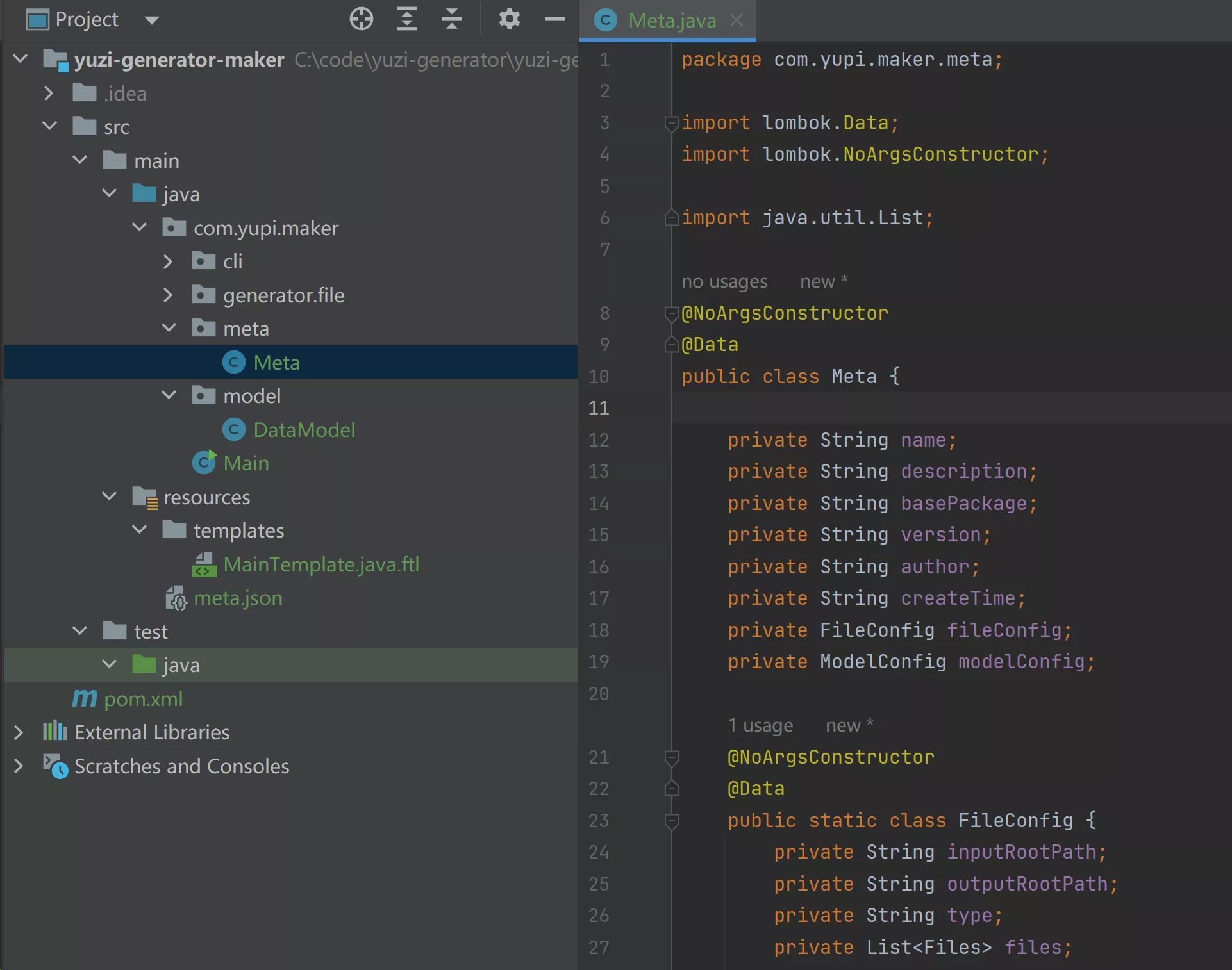This screenshot has width=1232, height=970.
Task: Open the DataModel class
Action: tap(304, 430)
